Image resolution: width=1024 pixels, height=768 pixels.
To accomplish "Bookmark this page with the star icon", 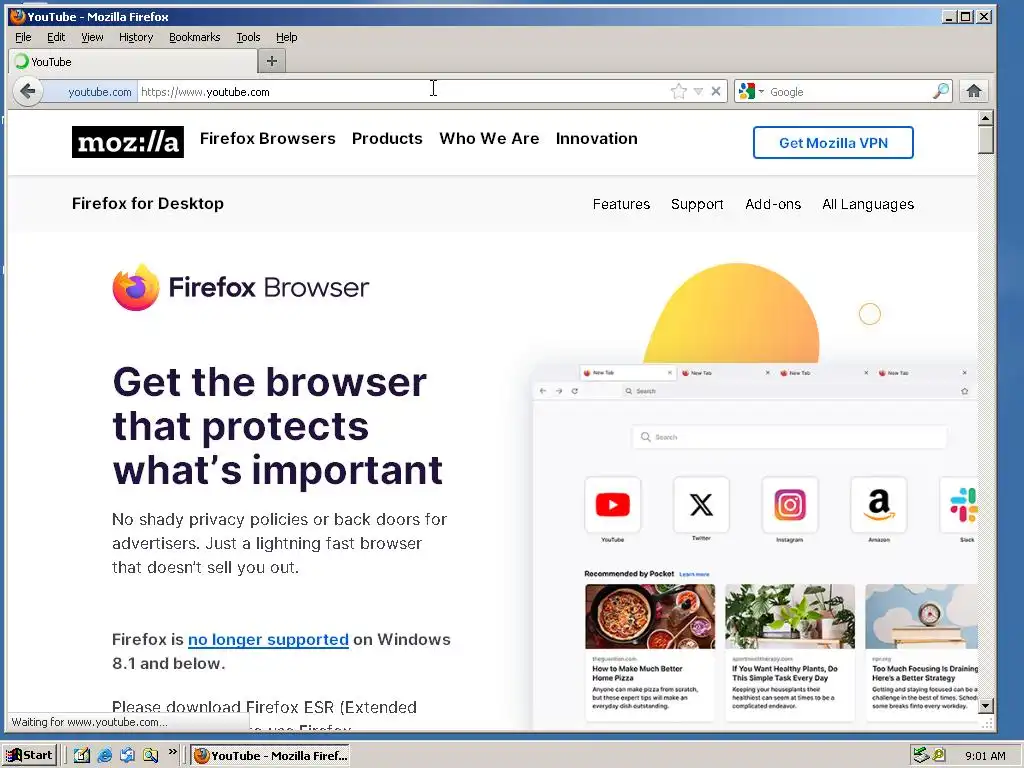I will [x=679, y=91].
